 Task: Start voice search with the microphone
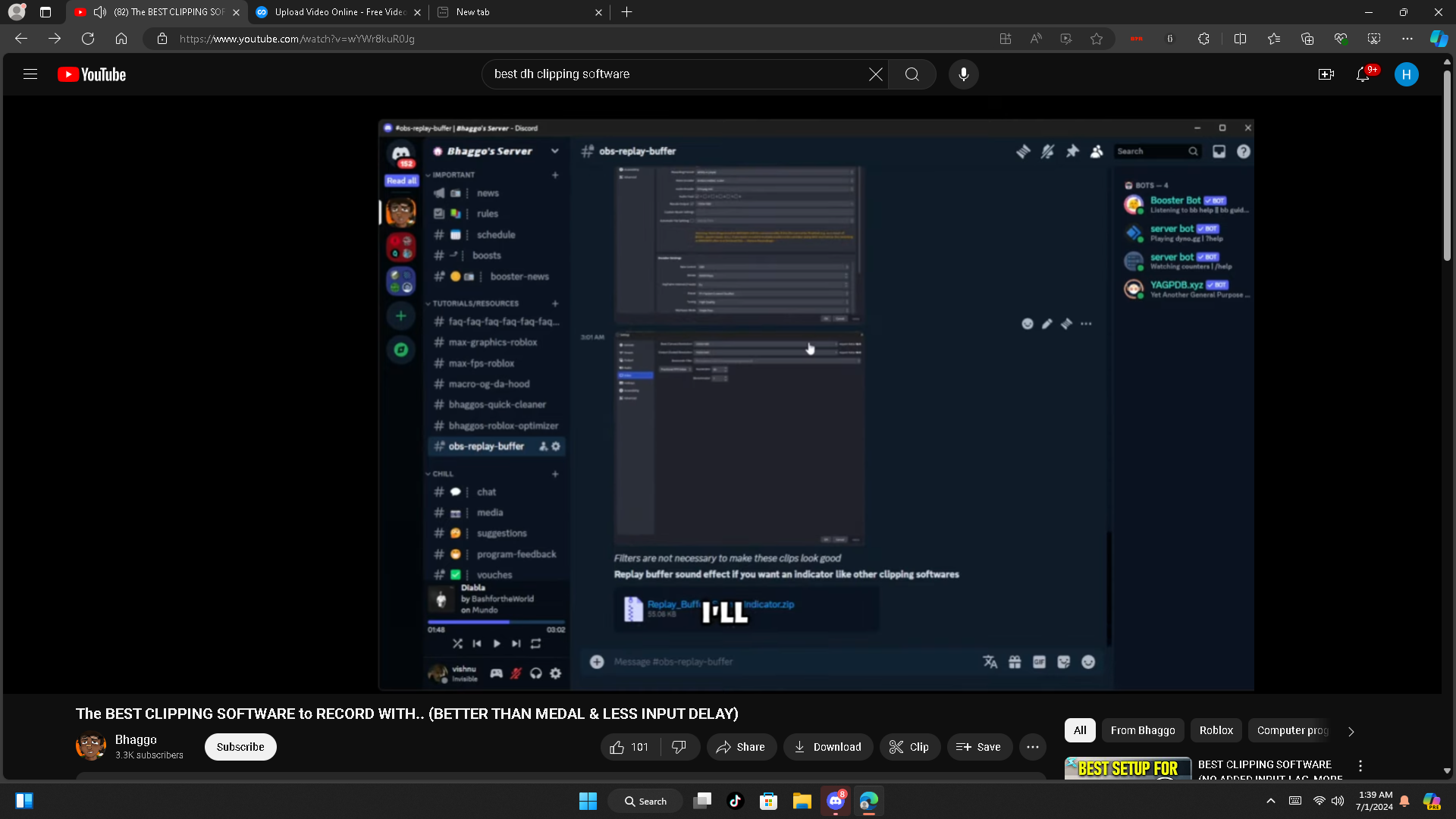click(964, 74)
